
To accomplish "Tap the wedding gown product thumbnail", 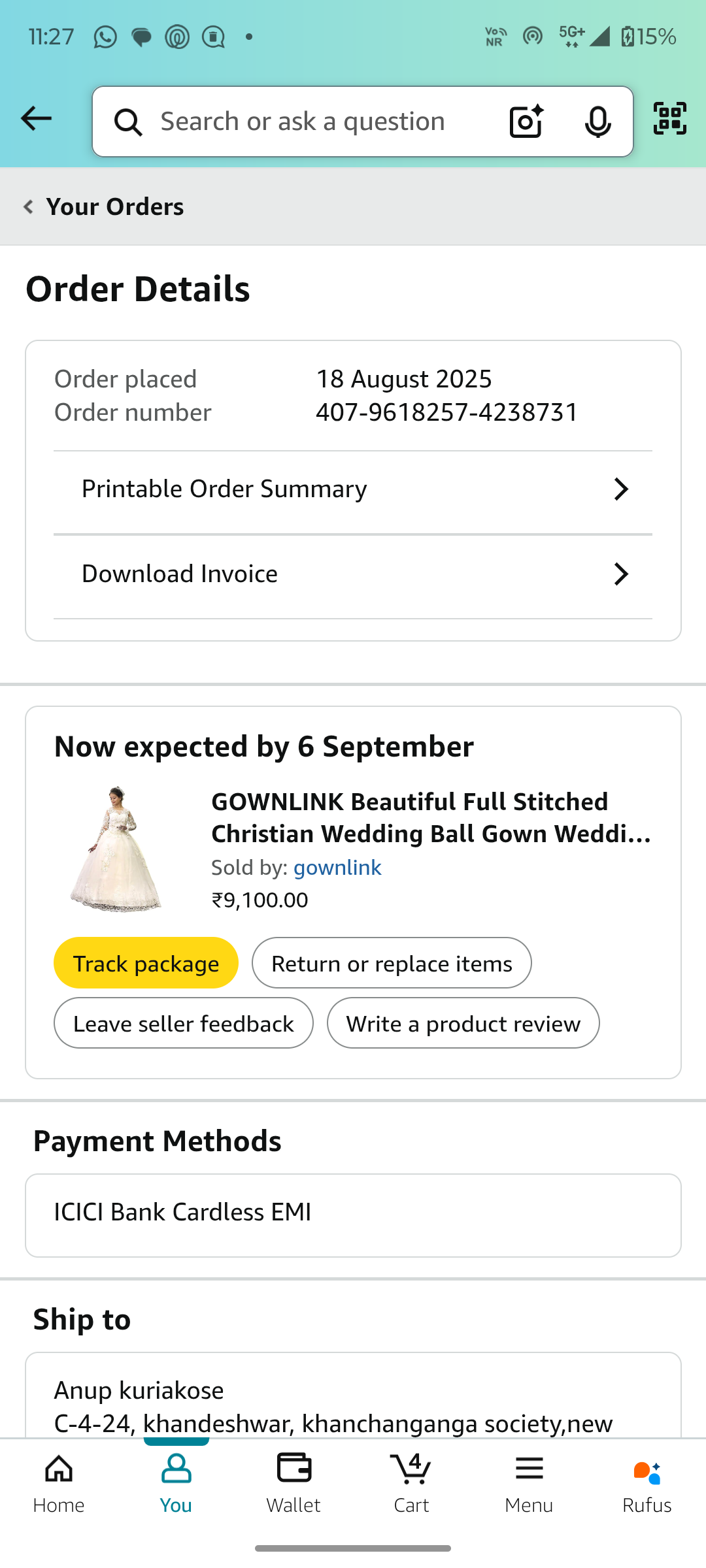I will pos(116,849).
